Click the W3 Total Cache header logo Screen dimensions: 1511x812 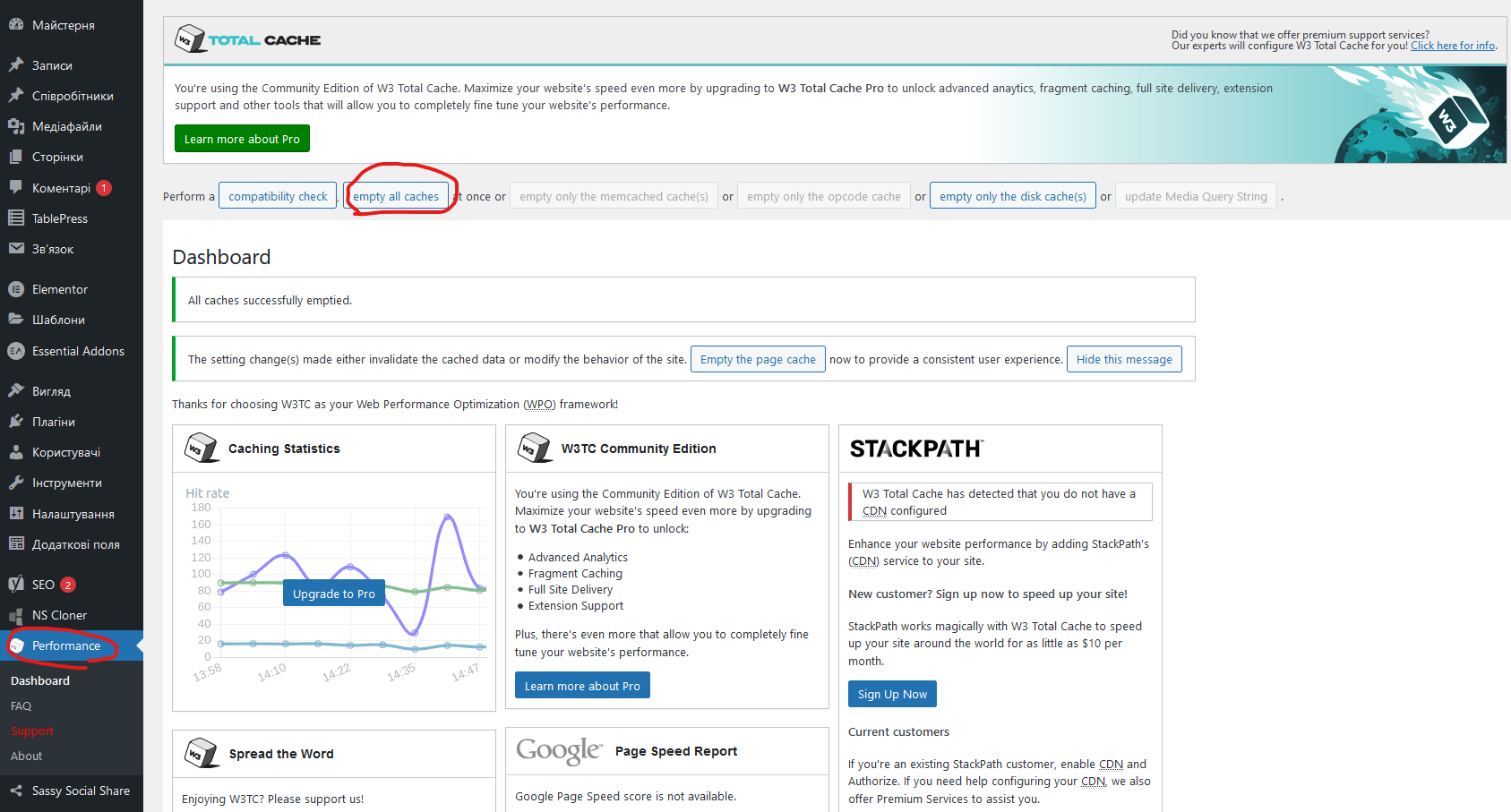(247, 39)
